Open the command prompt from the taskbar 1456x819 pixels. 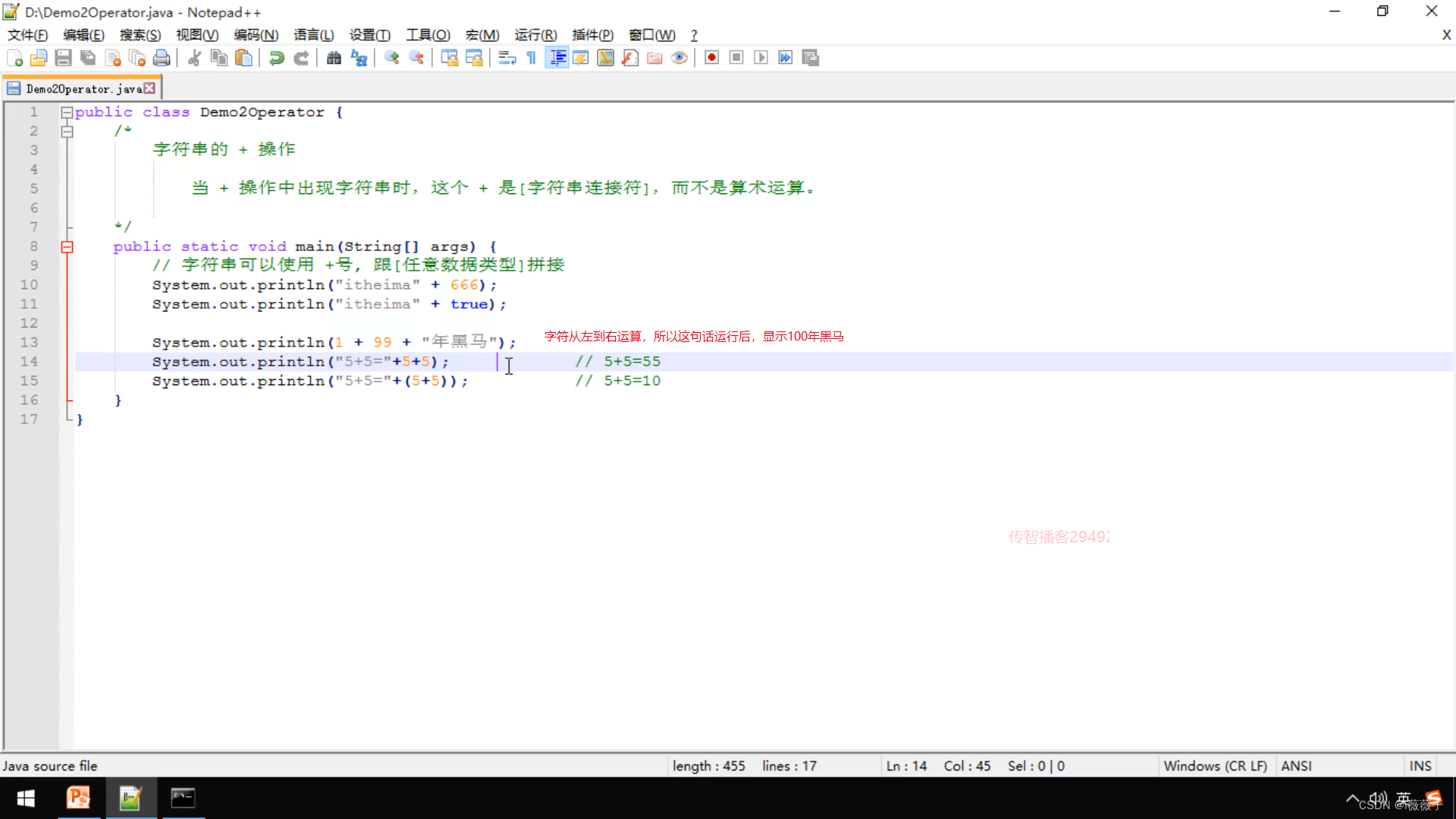tap(183, 798)
